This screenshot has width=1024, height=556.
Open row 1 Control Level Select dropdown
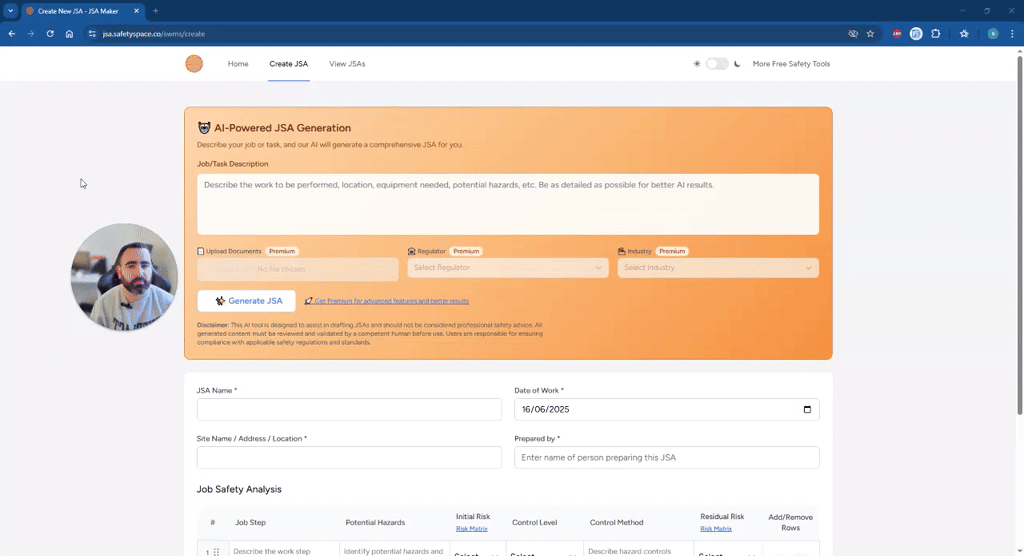coord(543,553)
